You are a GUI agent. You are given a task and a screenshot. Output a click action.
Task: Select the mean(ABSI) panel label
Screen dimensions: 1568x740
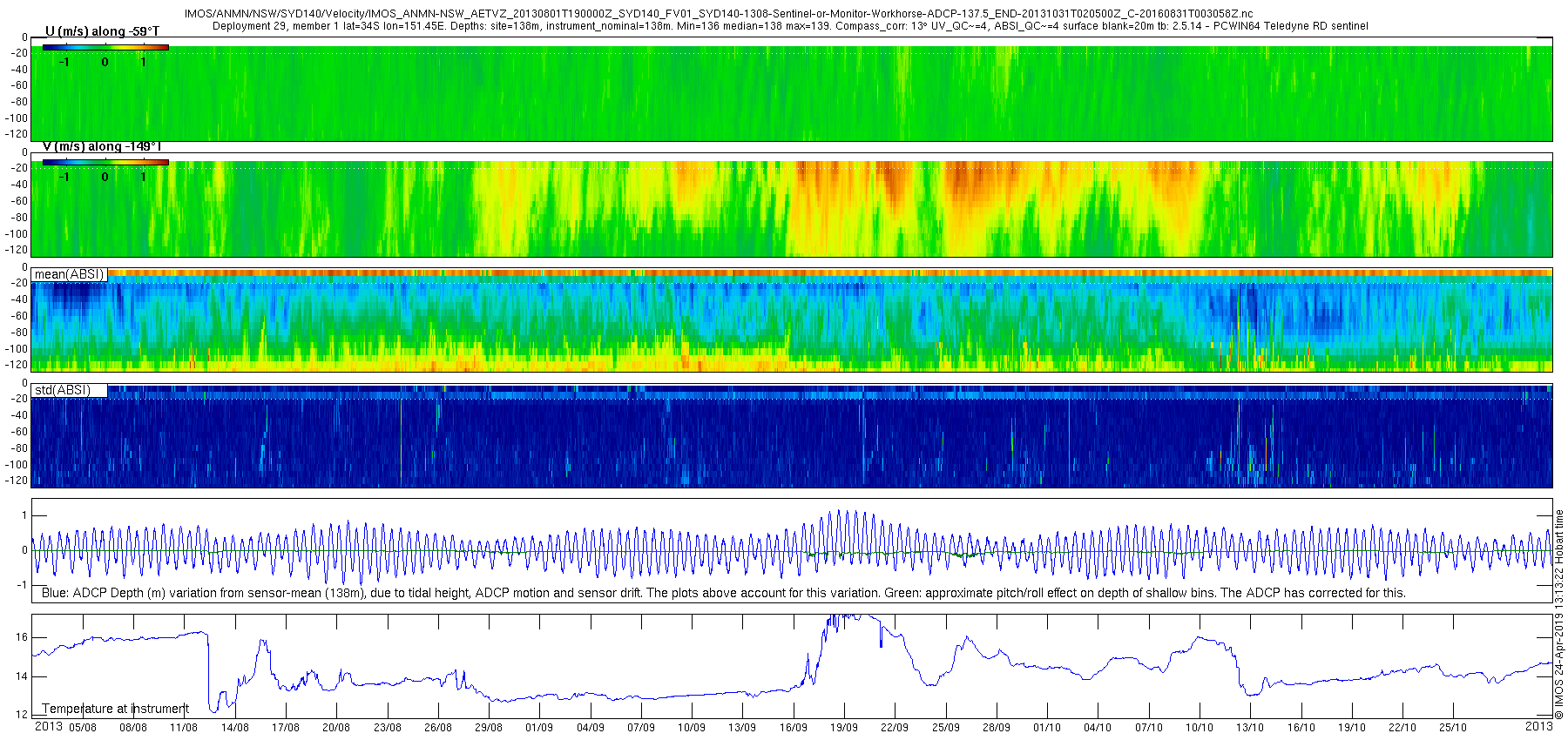[69, 274]
